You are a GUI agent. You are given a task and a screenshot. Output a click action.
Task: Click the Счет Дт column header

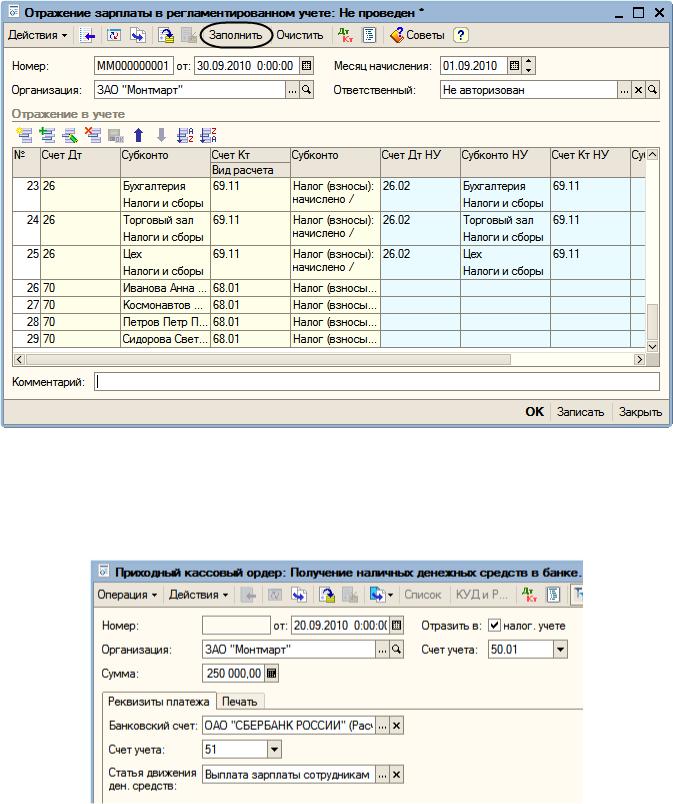click(x=80, y=163)
